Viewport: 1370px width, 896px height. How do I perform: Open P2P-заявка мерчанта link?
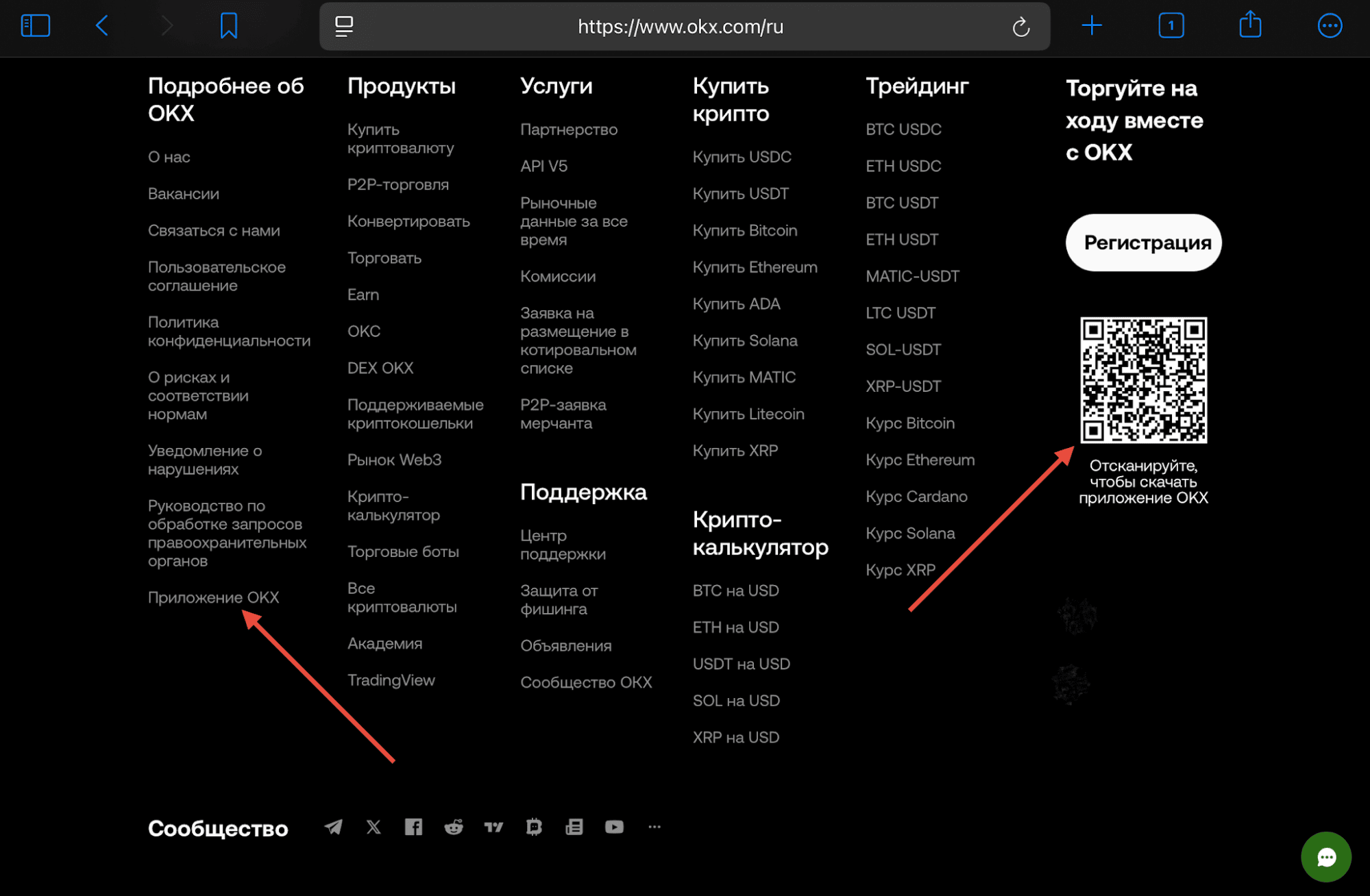pyautogui.click(x=563, y=414)
